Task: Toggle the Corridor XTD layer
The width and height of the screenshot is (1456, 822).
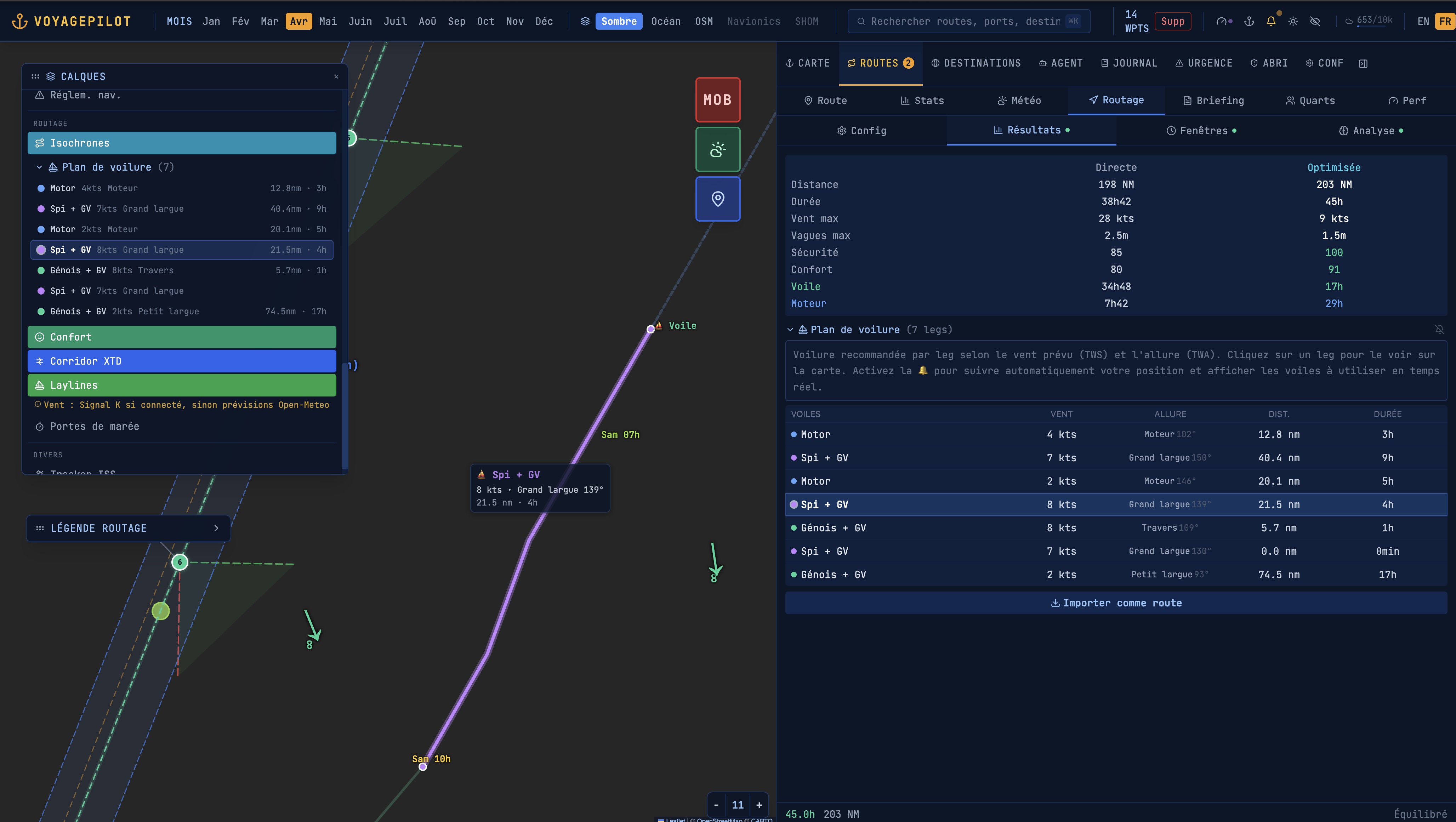Action: 181,361
